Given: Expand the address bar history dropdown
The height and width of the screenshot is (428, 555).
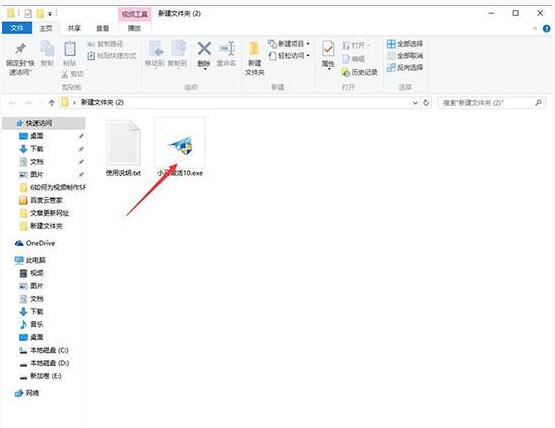Looking at the screenshot, I should click(415, 103).
